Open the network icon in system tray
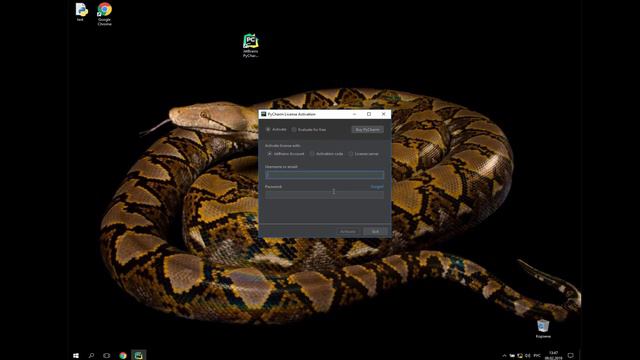The image size is (640, 360). [520, 356]
